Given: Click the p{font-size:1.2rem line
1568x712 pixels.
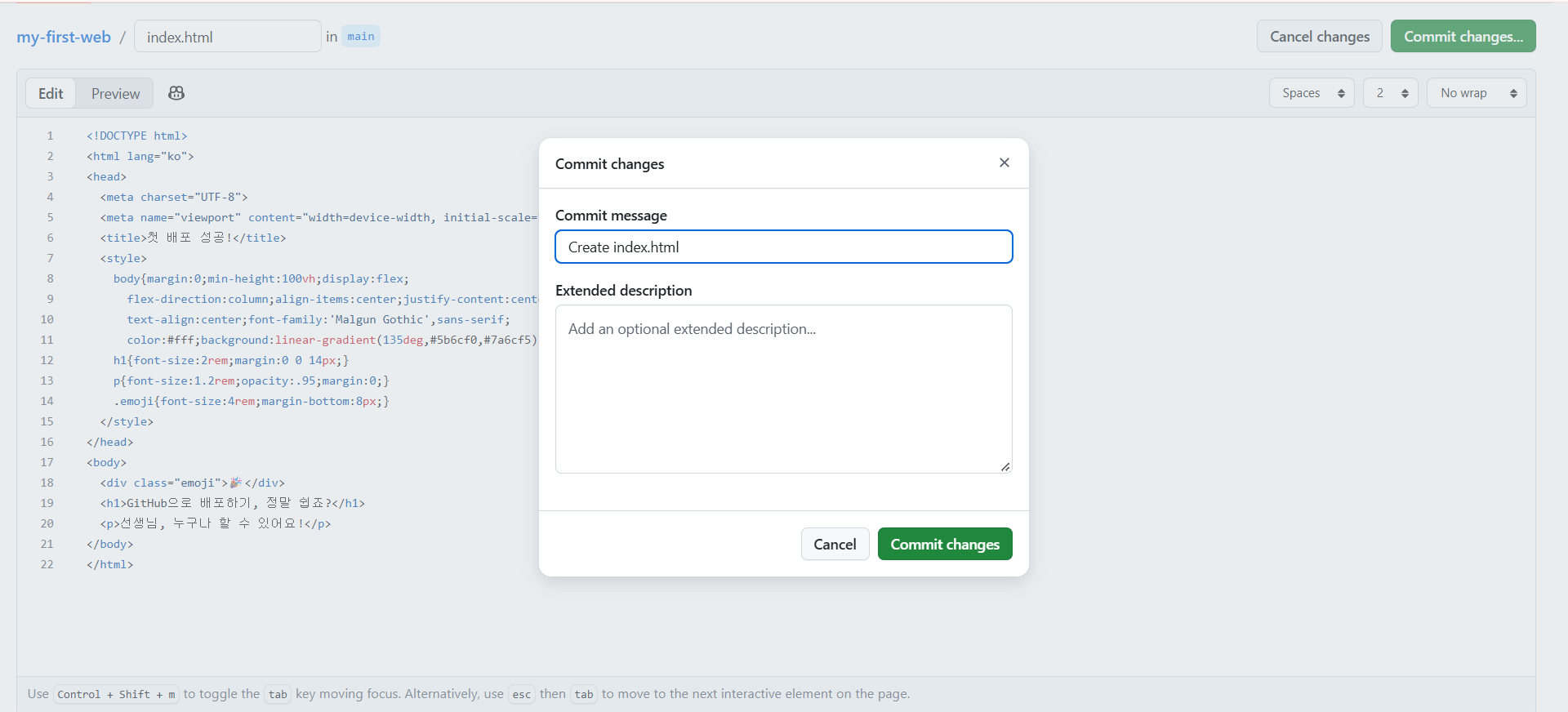Looking at the screenshot, I should click(252, 380).
